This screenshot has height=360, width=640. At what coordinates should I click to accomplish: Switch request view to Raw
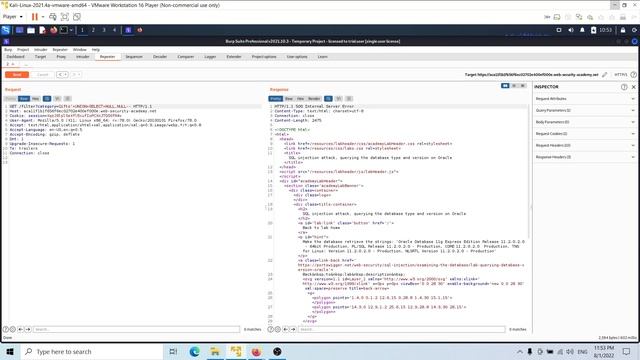24,99
